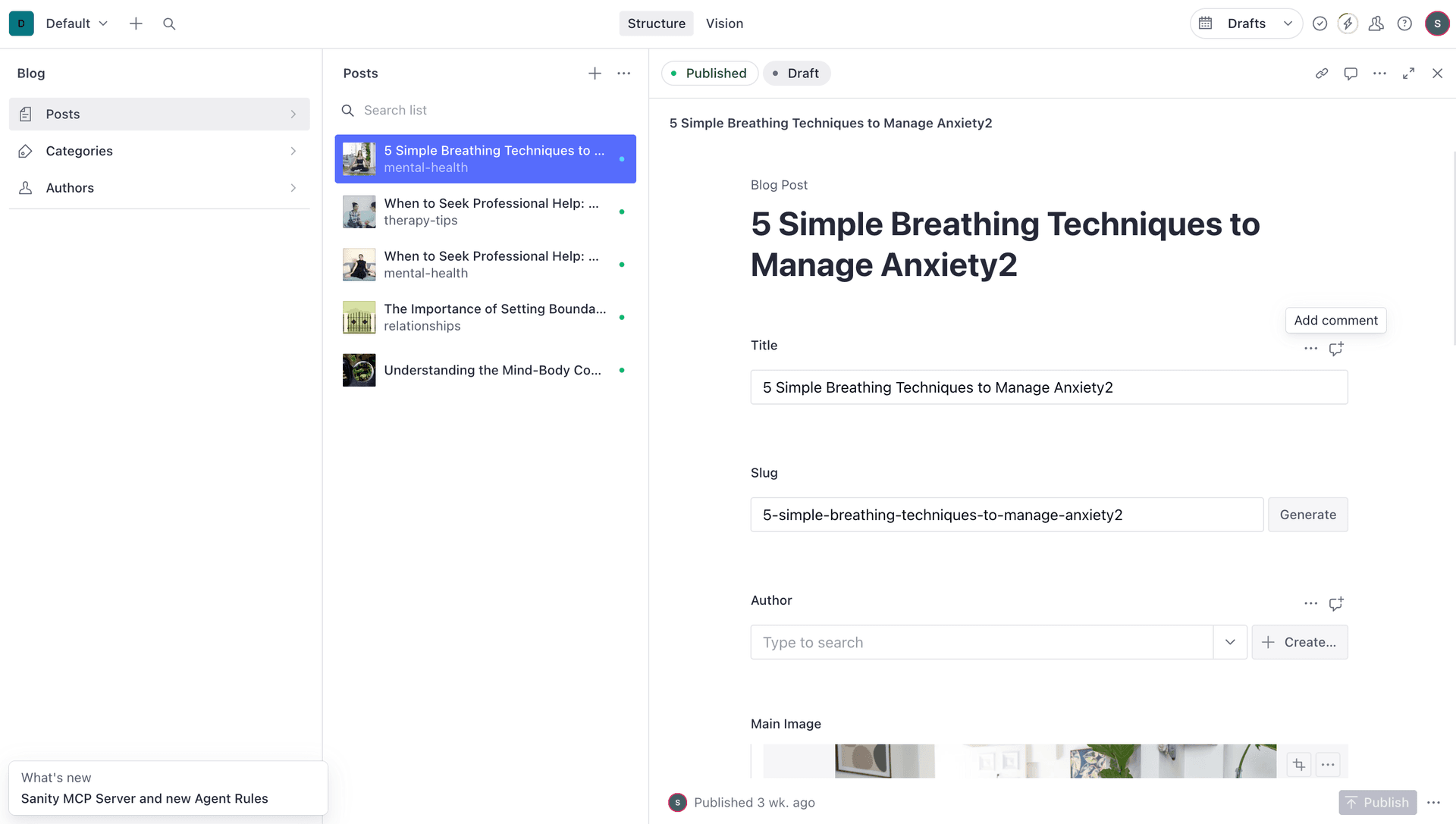Viewport: 1456px width, 824px height.
Task: Switch to the Vision tab
Action: [724, 23]
